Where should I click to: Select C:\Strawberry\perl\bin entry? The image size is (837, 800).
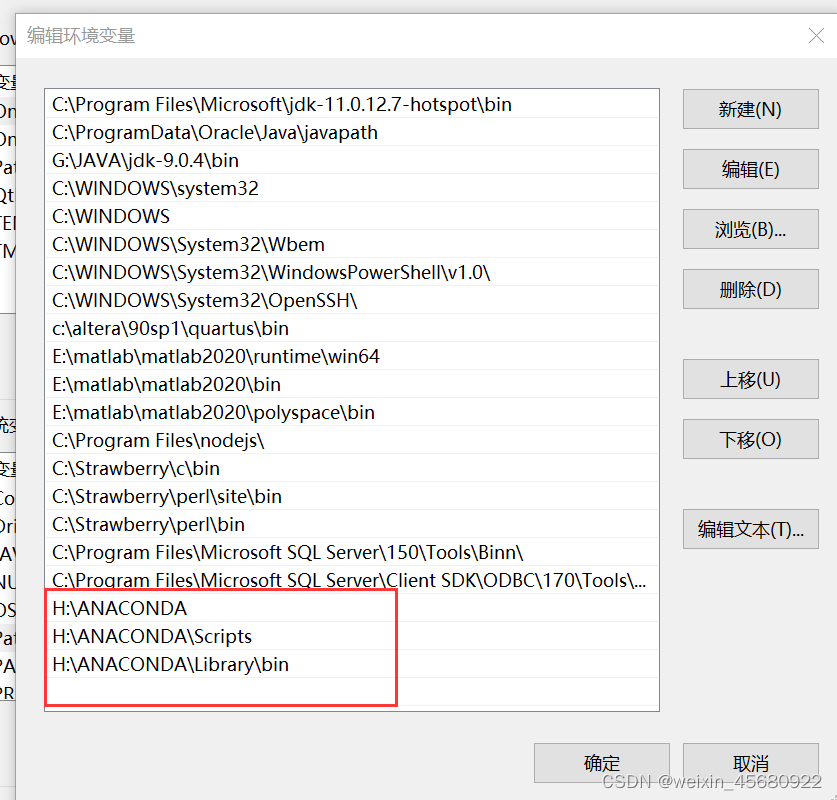[x=352, y=525]
